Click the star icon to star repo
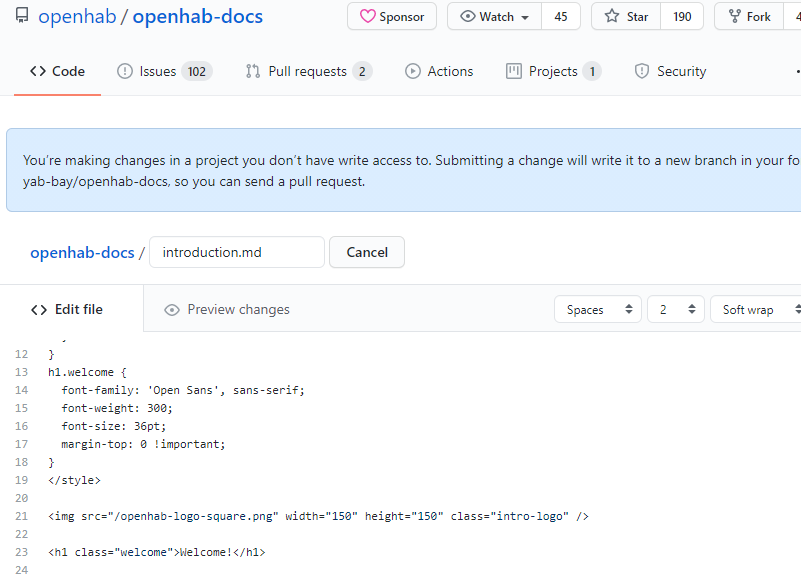801x579 pixels. click(612, 17)
